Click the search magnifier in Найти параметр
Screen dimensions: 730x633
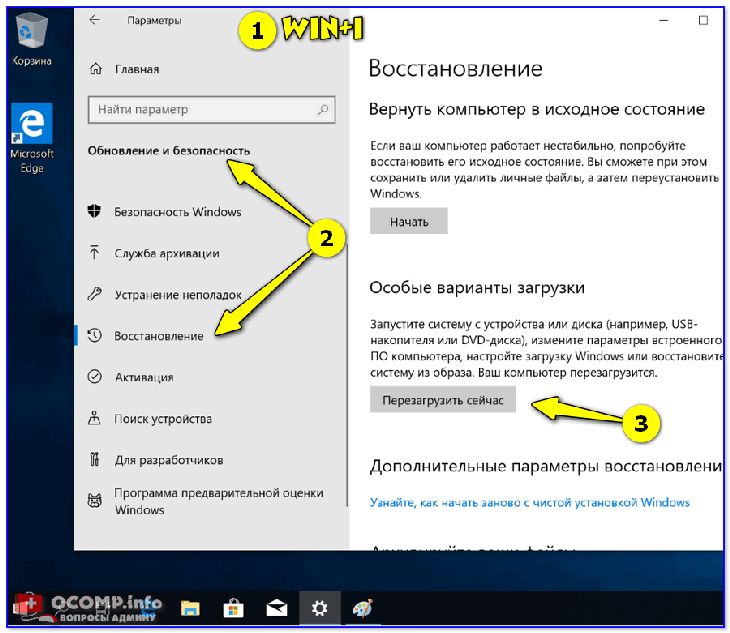click(x=323, y=110)
